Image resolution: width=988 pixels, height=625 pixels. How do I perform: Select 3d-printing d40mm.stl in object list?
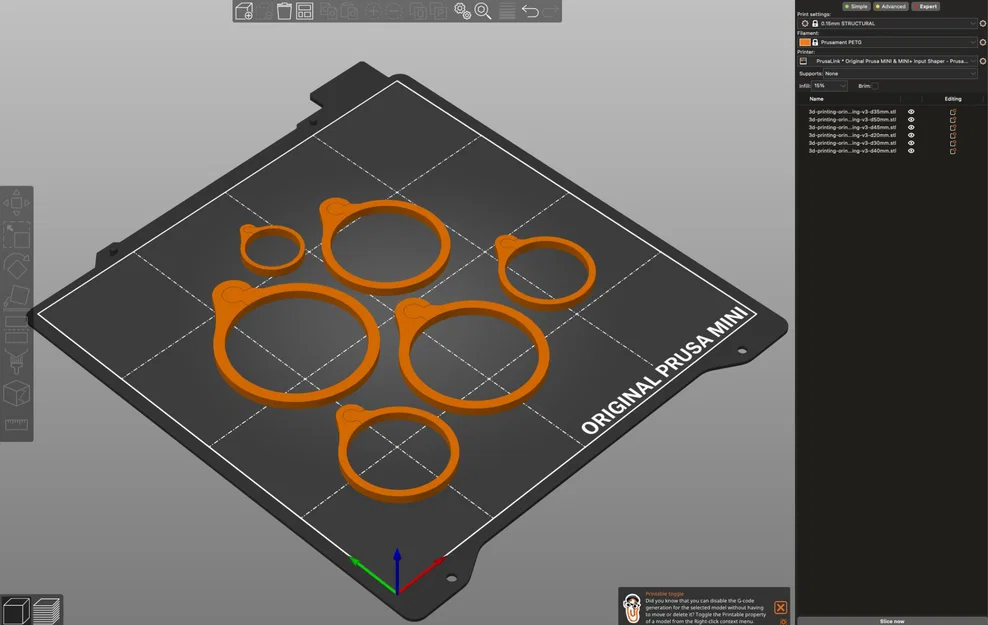(x=852, y=151)
